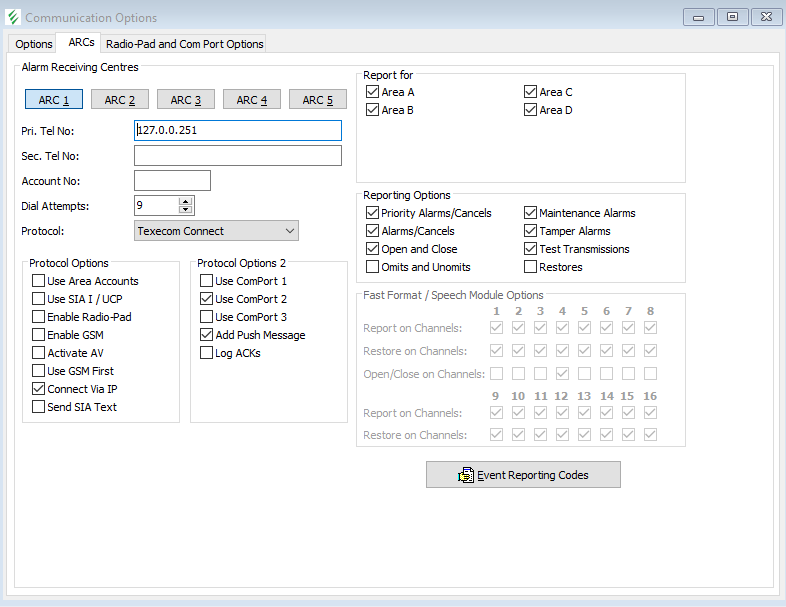Tick Enable GSM checkbox
This screenshot has width=786, height=607.
coord(39,335)
